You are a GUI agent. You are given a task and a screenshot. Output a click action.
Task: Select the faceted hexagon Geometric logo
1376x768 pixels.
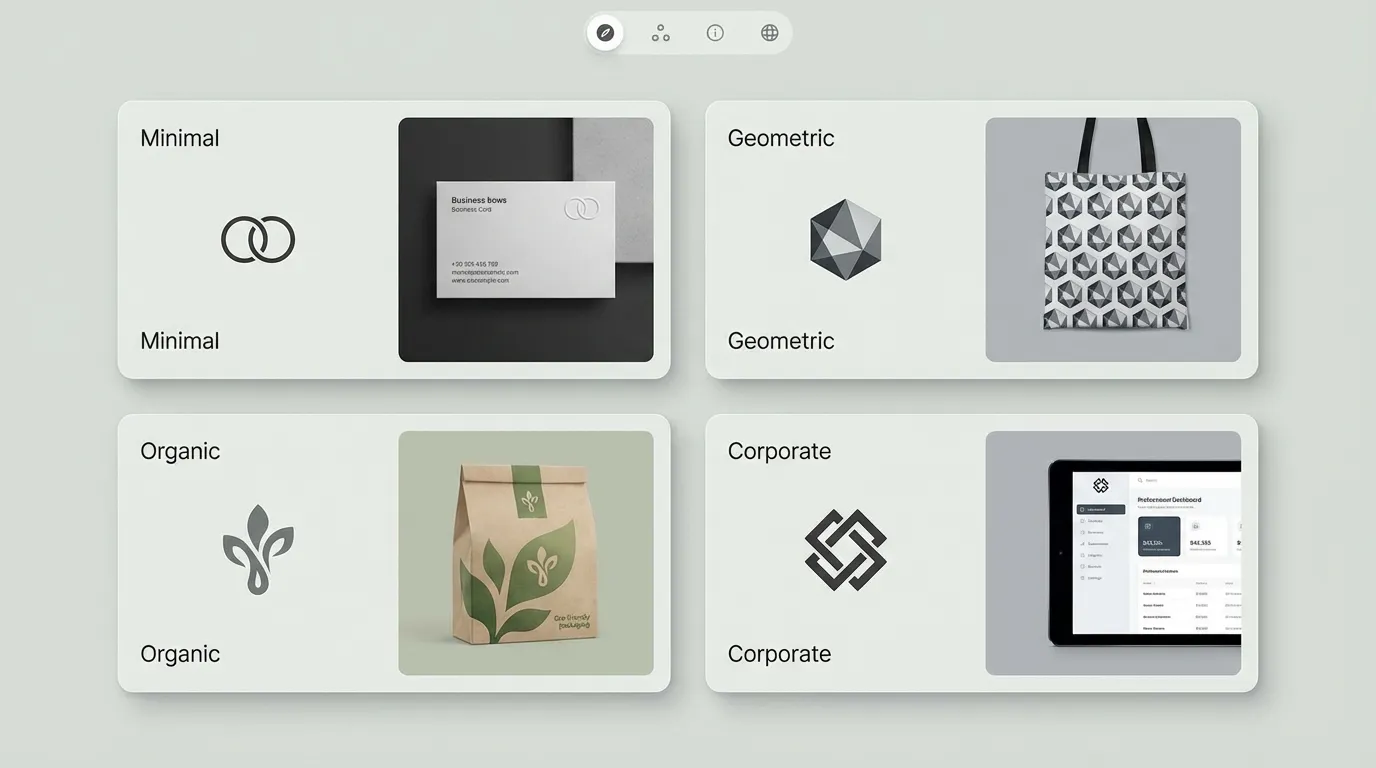[x=845, y=239]
